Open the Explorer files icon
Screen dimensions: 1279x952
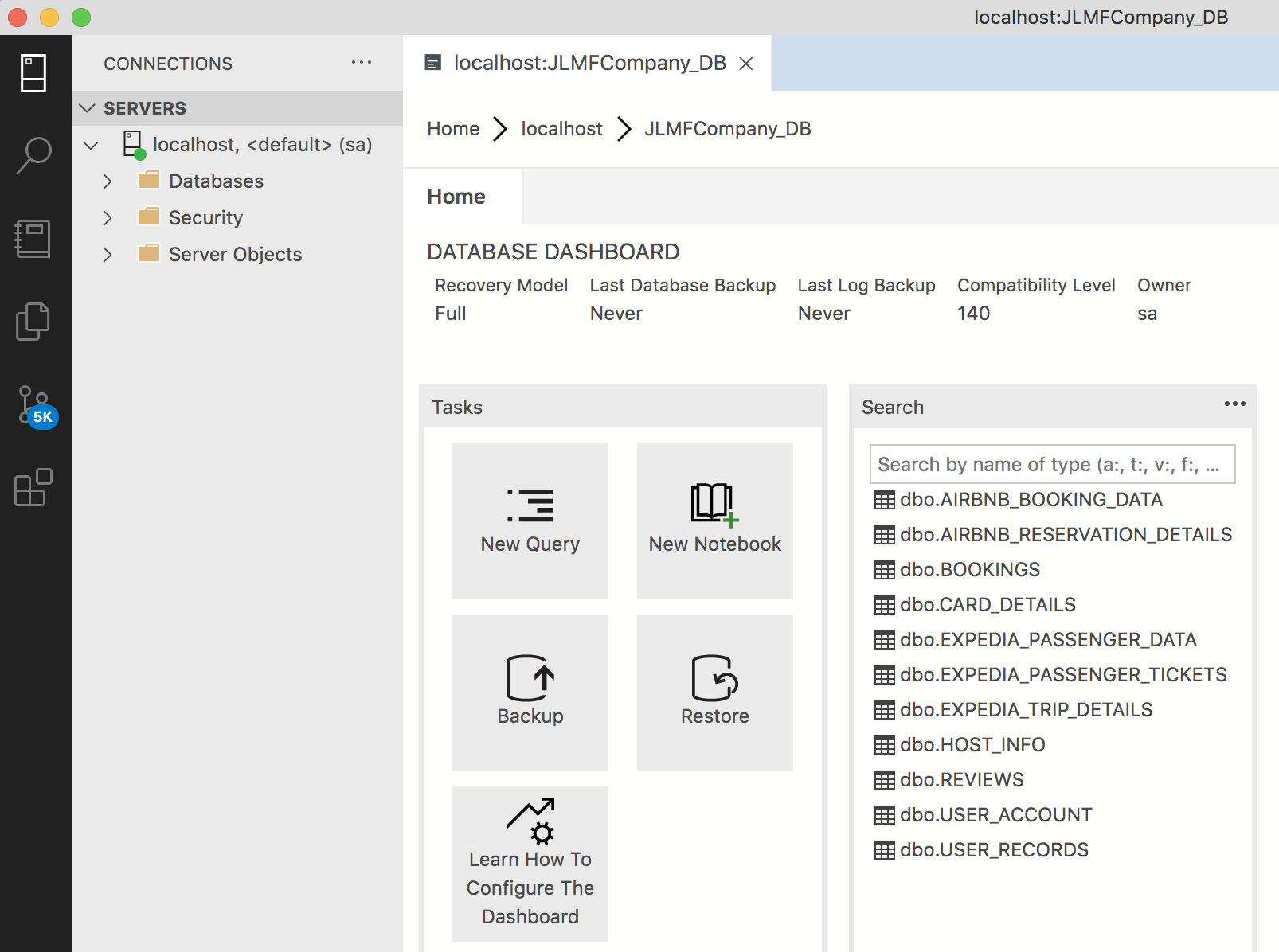point(33,322)
